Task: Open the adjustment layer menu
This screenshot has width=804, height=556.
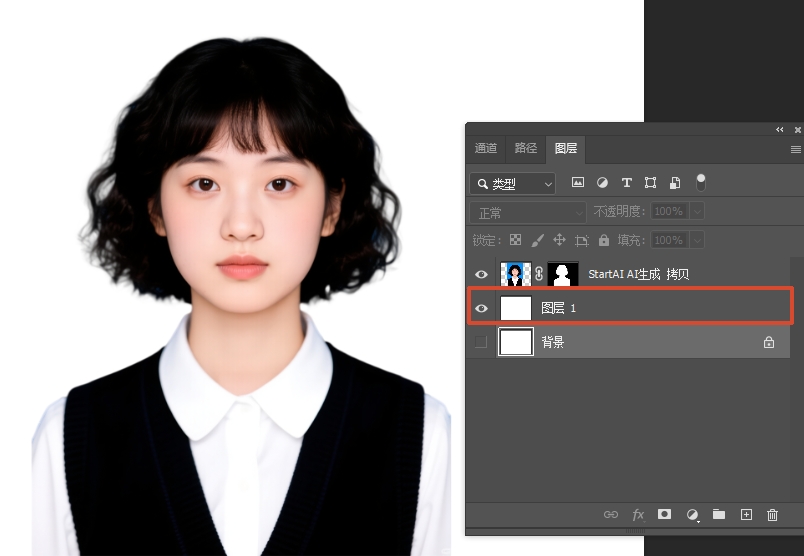Action: (692, 514)
